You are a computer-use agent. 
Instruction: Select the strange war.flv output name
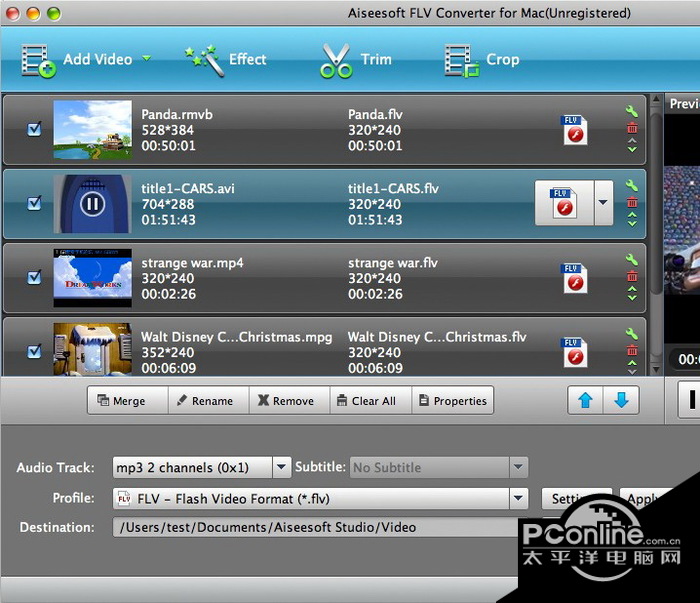coord(393,263)
